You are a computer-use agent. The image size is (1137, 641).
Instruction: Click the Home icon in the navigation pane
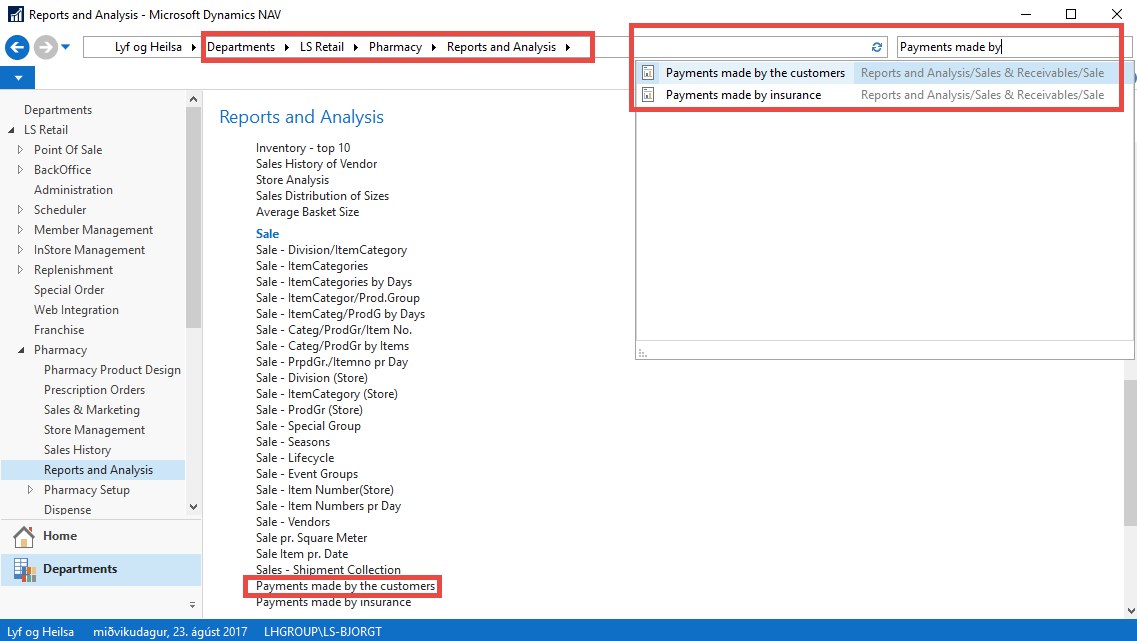tap(24, 536)
